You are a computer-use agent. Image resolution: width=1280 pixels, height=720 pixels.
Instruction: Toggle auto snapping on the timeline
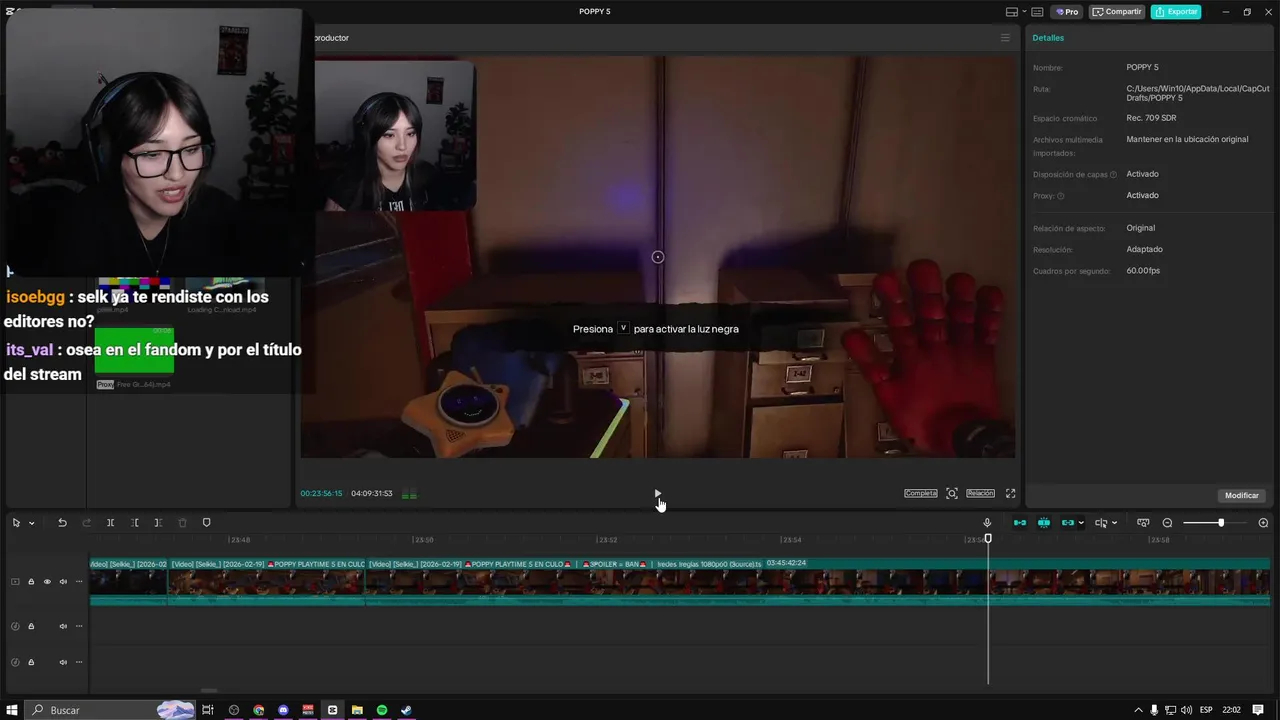coord(1044,523)
